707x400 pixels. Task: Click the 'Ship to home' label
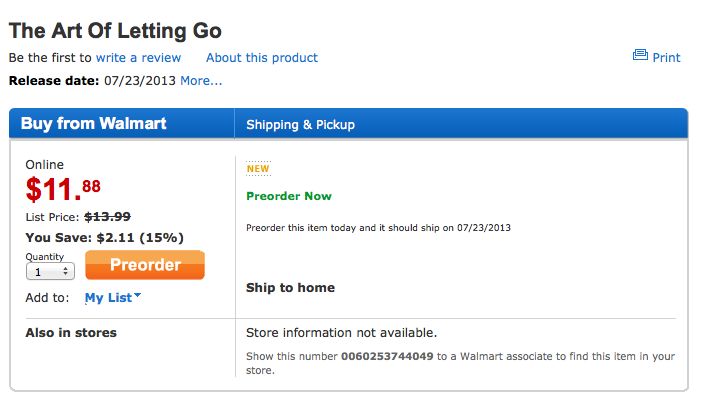click(x=290, y=288)
